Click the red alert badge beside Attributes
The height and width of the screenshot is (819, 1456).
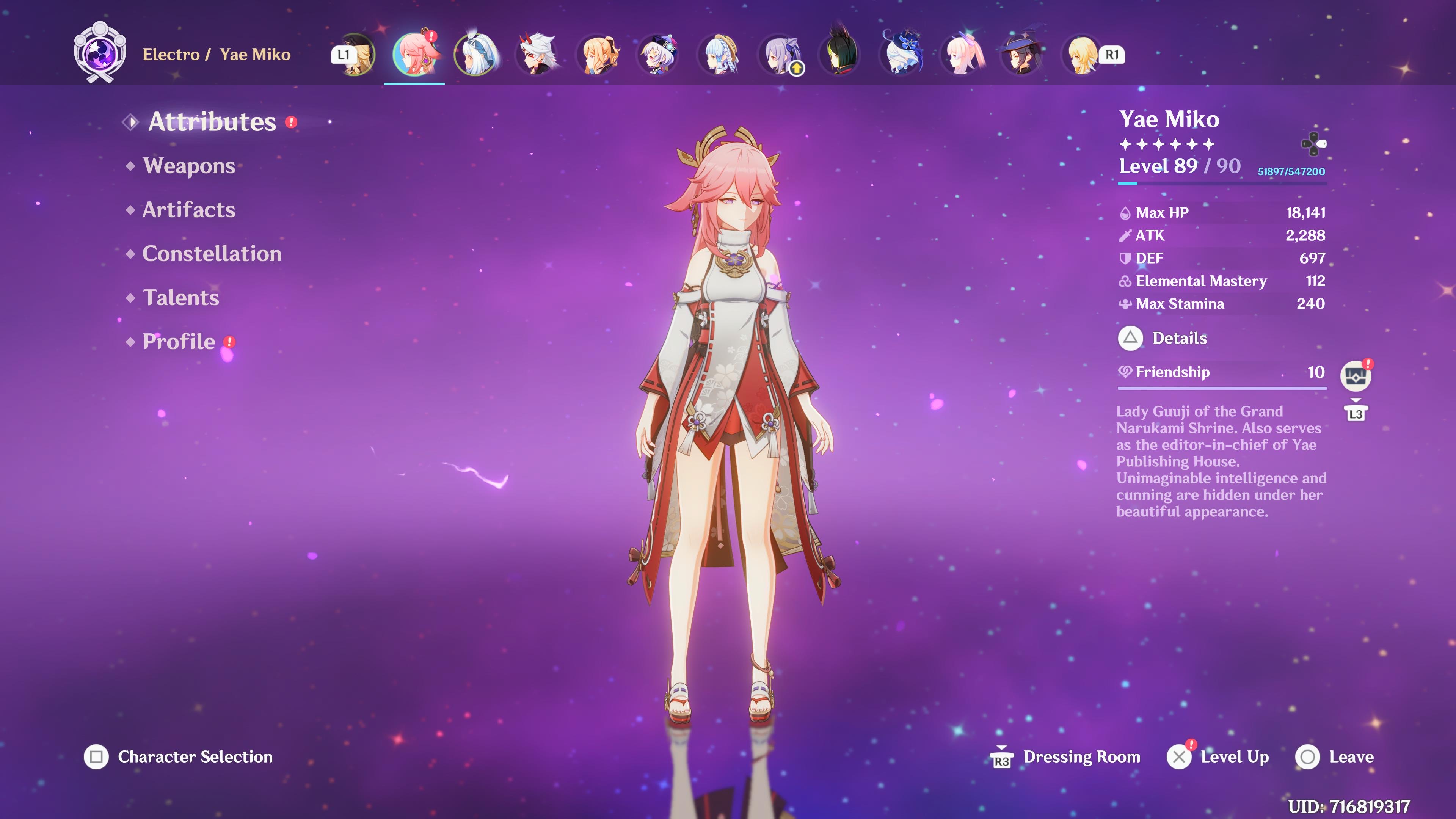[291, 122]
